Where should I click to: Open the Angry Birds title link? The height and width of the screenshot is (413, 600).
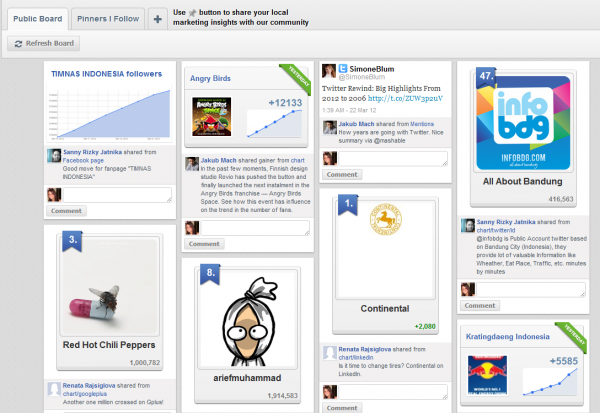click(210, 78)
